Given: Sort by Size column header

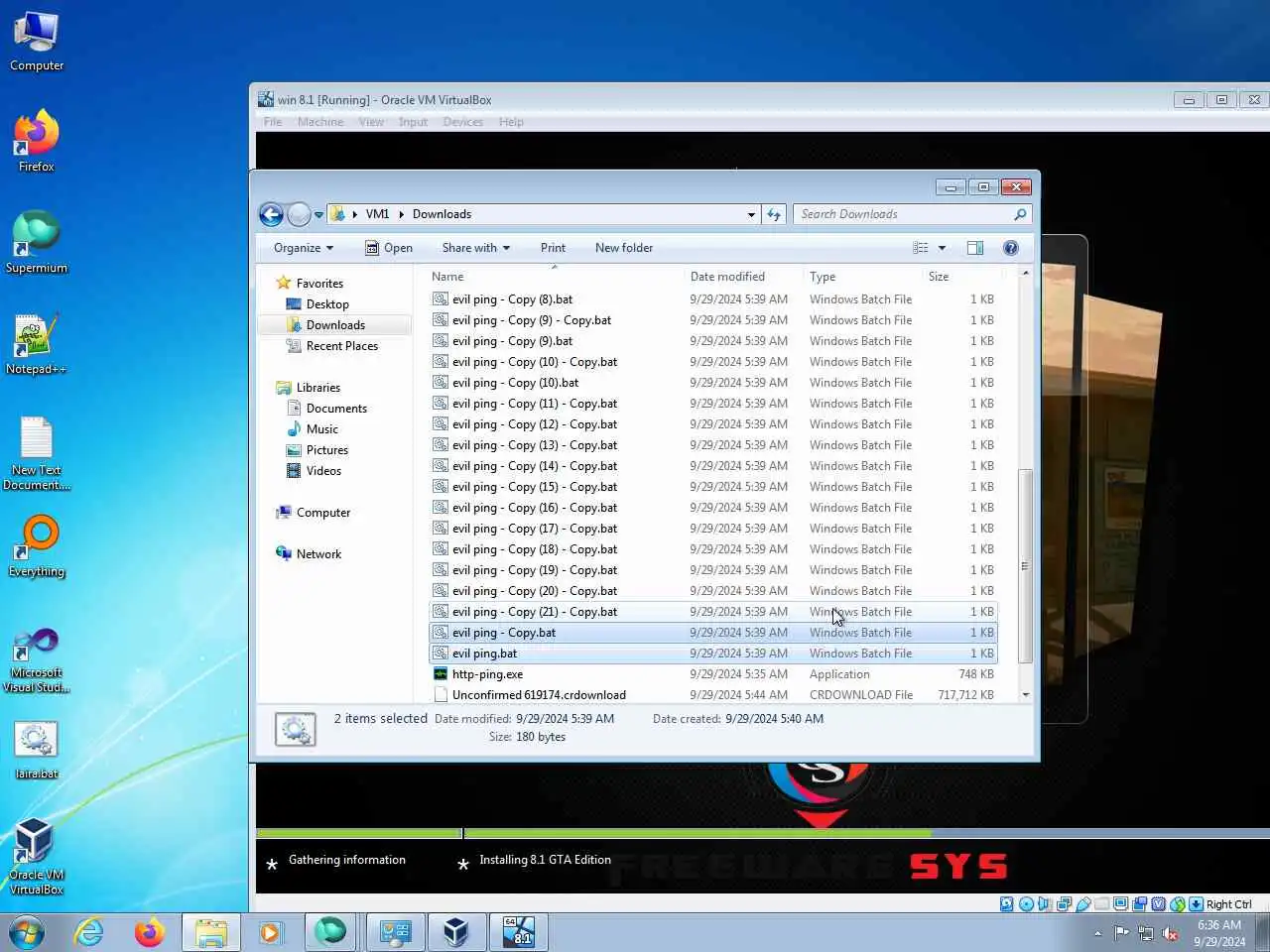Looking at the screenshot, I should [960, 277].
